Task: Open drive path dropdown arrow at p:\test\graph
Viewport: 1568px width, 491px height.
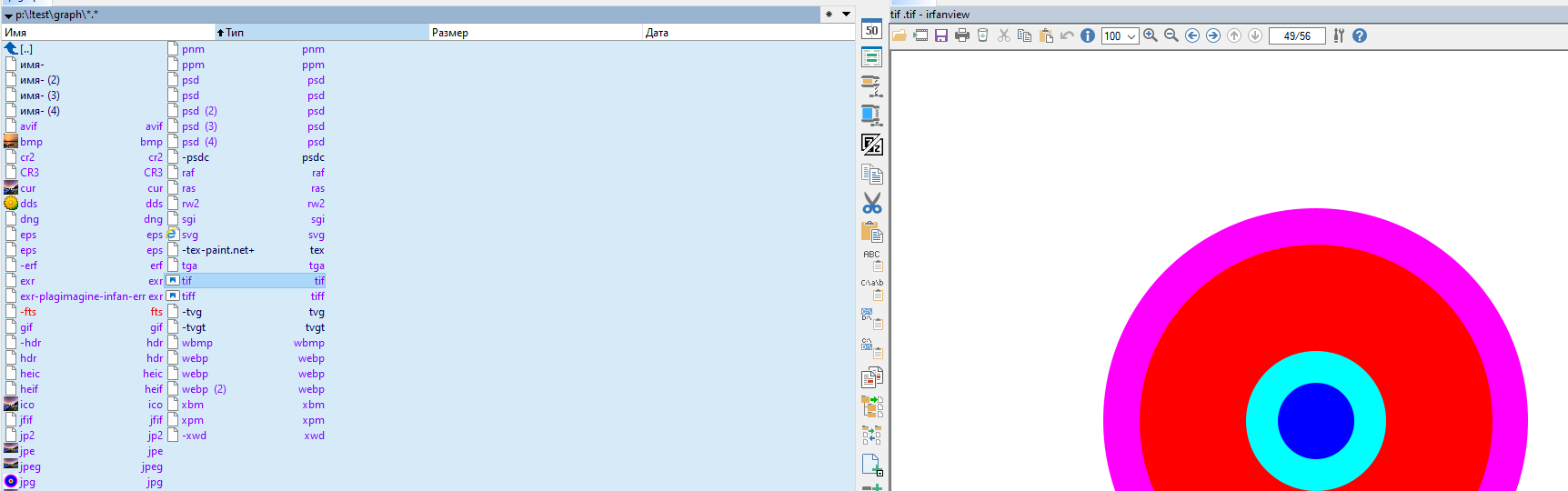Action: coord(8,15)
